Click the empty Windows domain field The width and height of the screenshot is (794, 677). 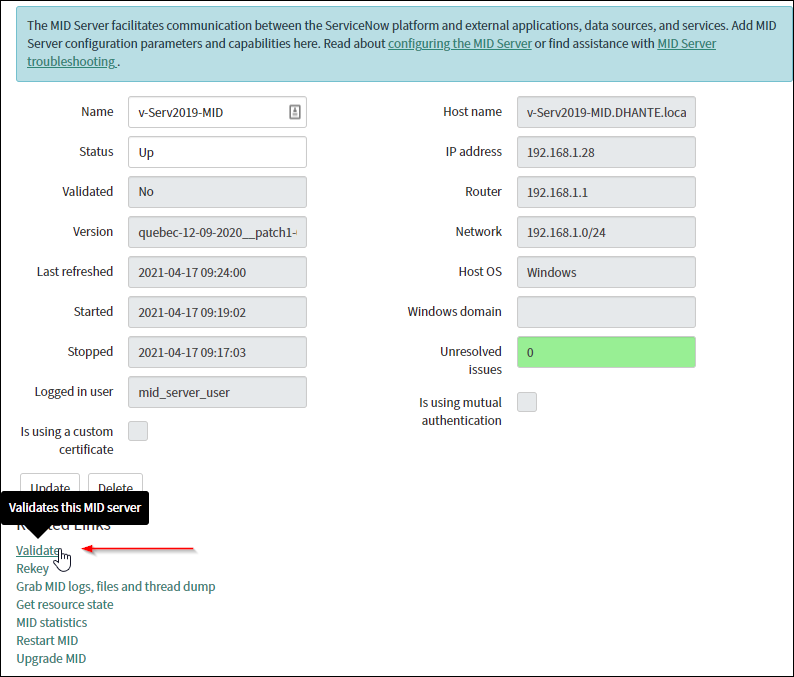point(606,312)
